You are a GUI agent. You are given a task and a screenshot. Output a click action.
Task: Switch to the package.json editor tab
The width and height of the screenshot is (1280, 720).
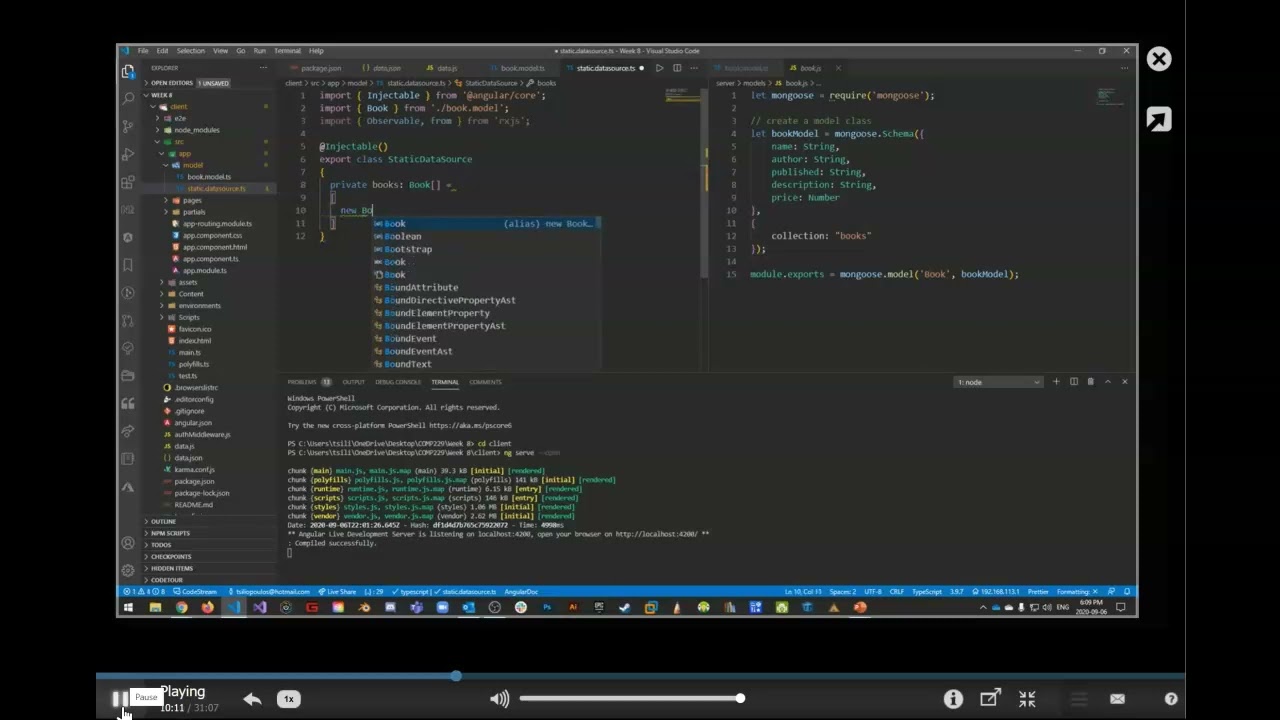point(320,68)
